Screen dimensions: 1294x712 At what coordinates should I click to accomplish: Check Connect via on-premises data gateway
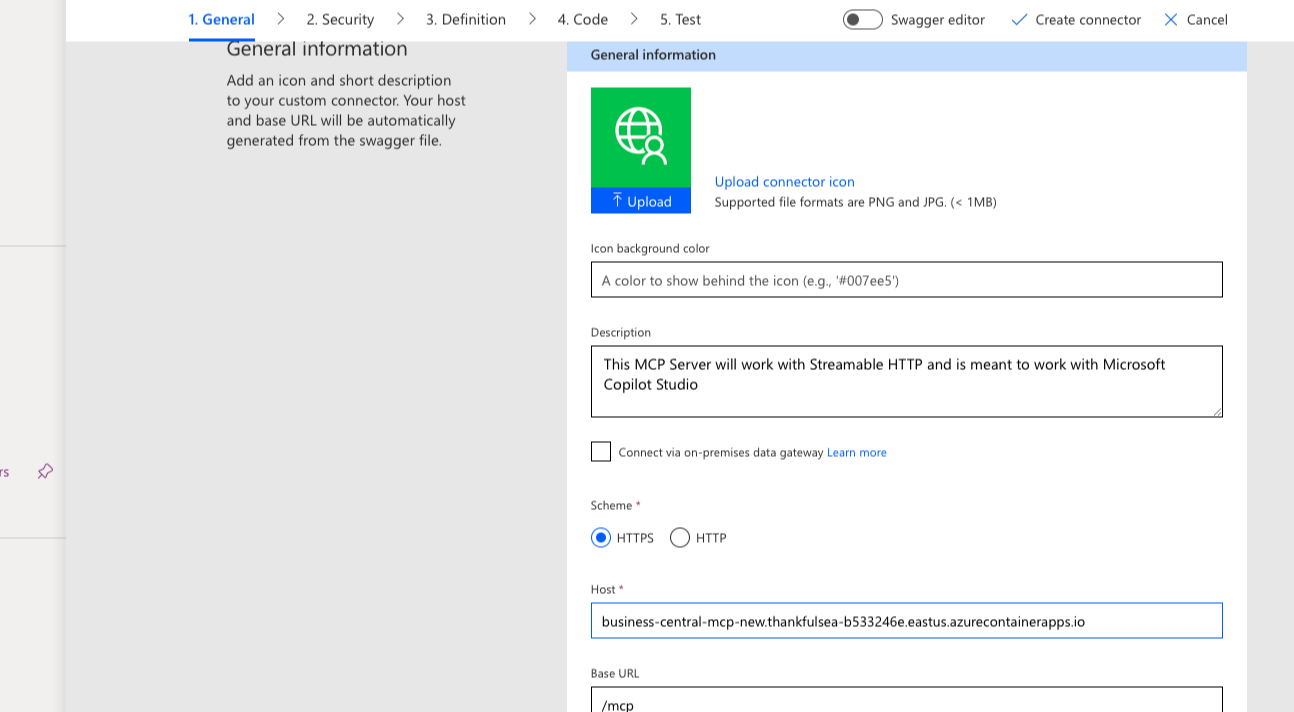[600, 451]
